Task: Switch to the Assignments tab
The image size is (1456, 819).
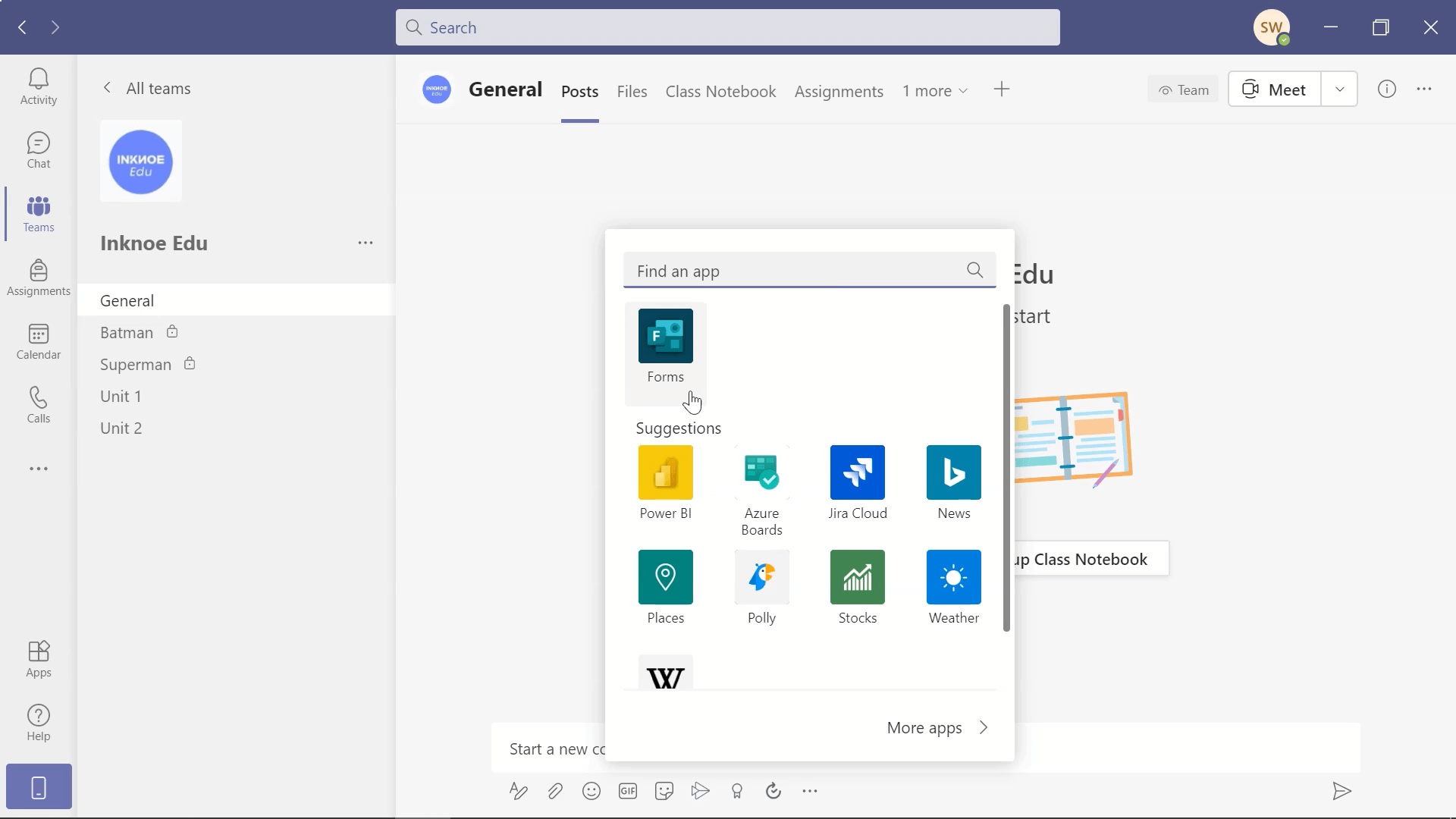Action: (x=839, y=90)
